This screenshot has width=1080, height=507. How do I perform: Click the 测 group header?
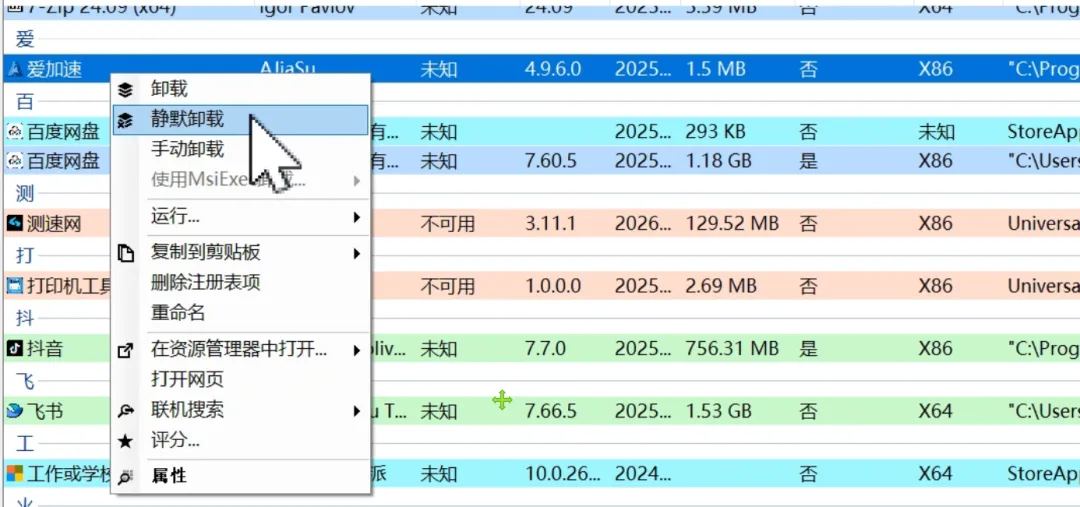25,194
